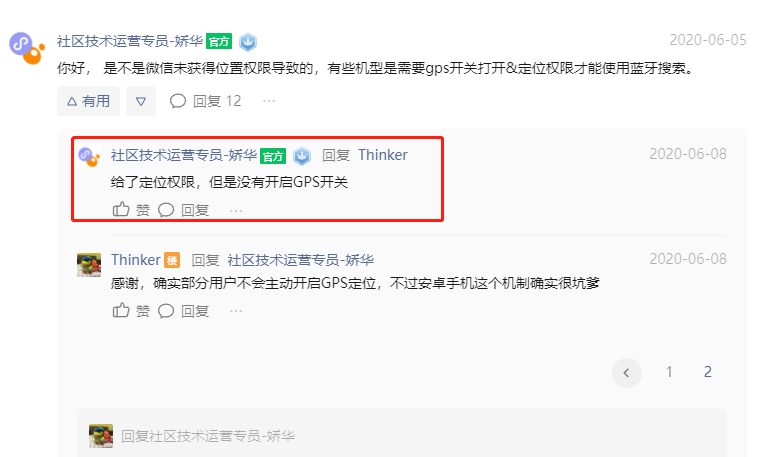Open more options dots on Thinker's reply

[x=236, y=311]
